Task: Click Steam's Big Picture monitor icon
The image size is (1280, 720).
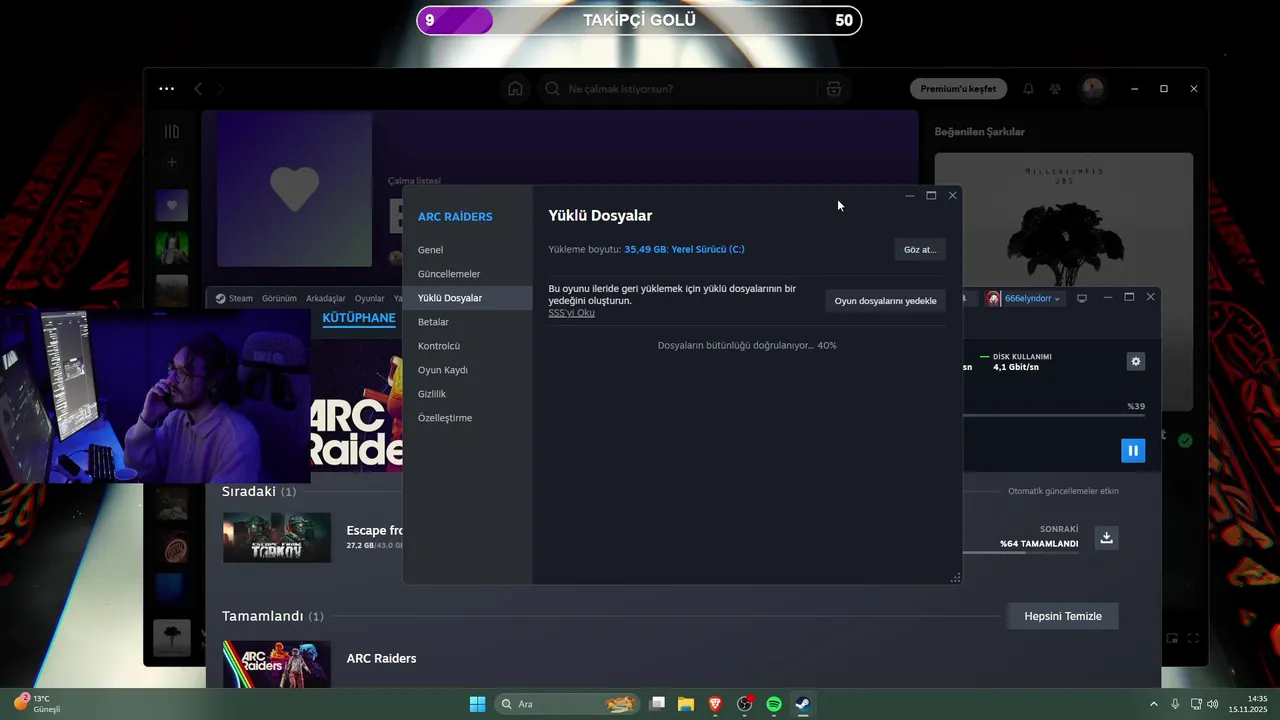Action: coord(1082,298)
